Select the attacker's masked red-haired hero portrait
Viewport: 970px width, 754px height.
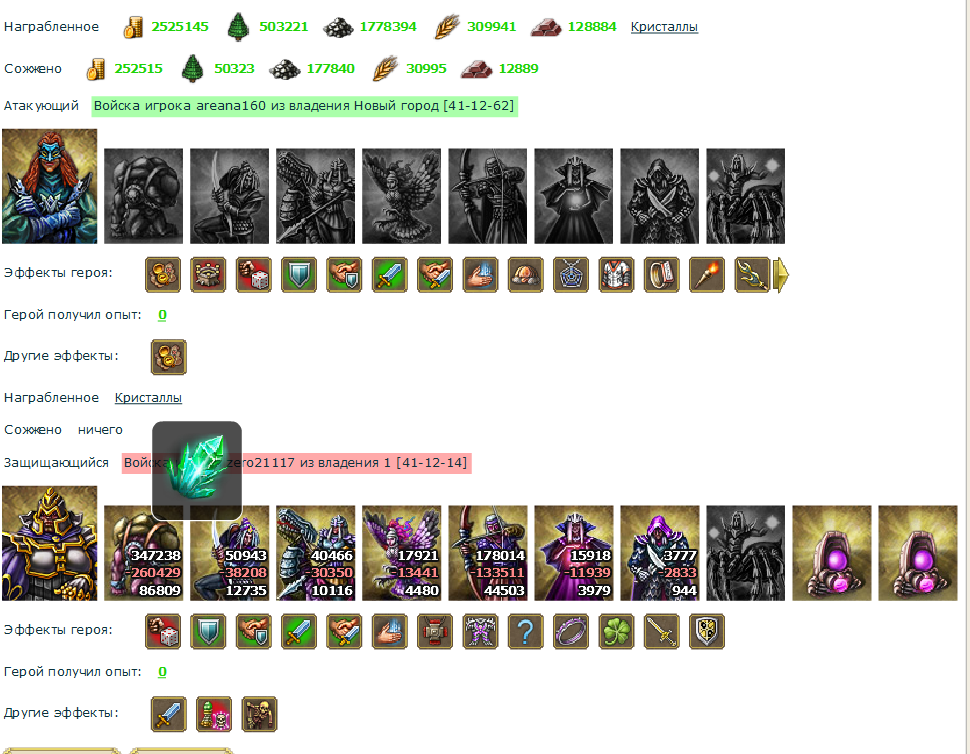[49, 186]
